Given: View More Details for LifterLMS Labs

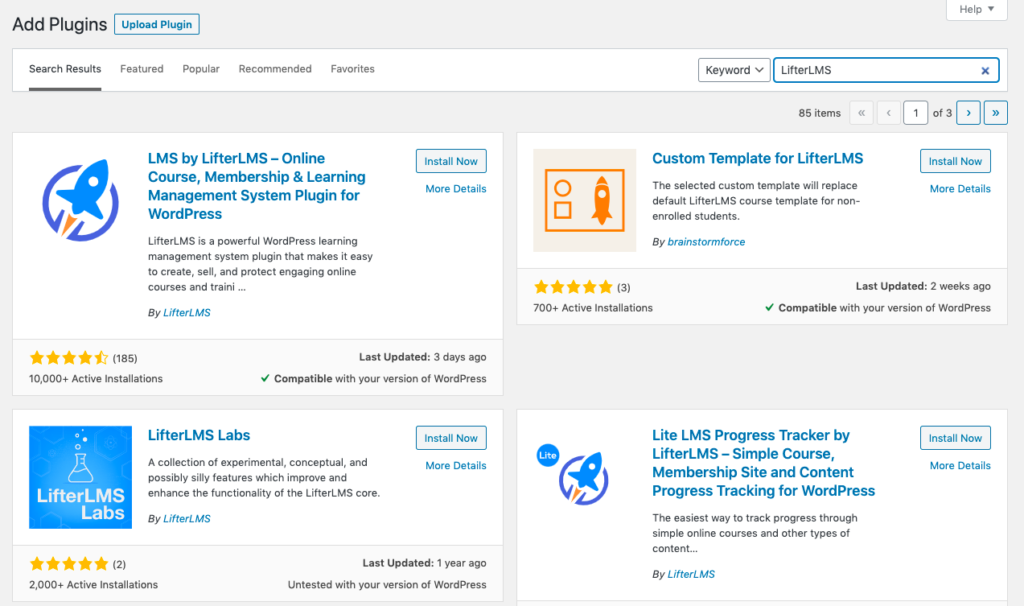Looking at the screenshot, I should coord(456,466).
